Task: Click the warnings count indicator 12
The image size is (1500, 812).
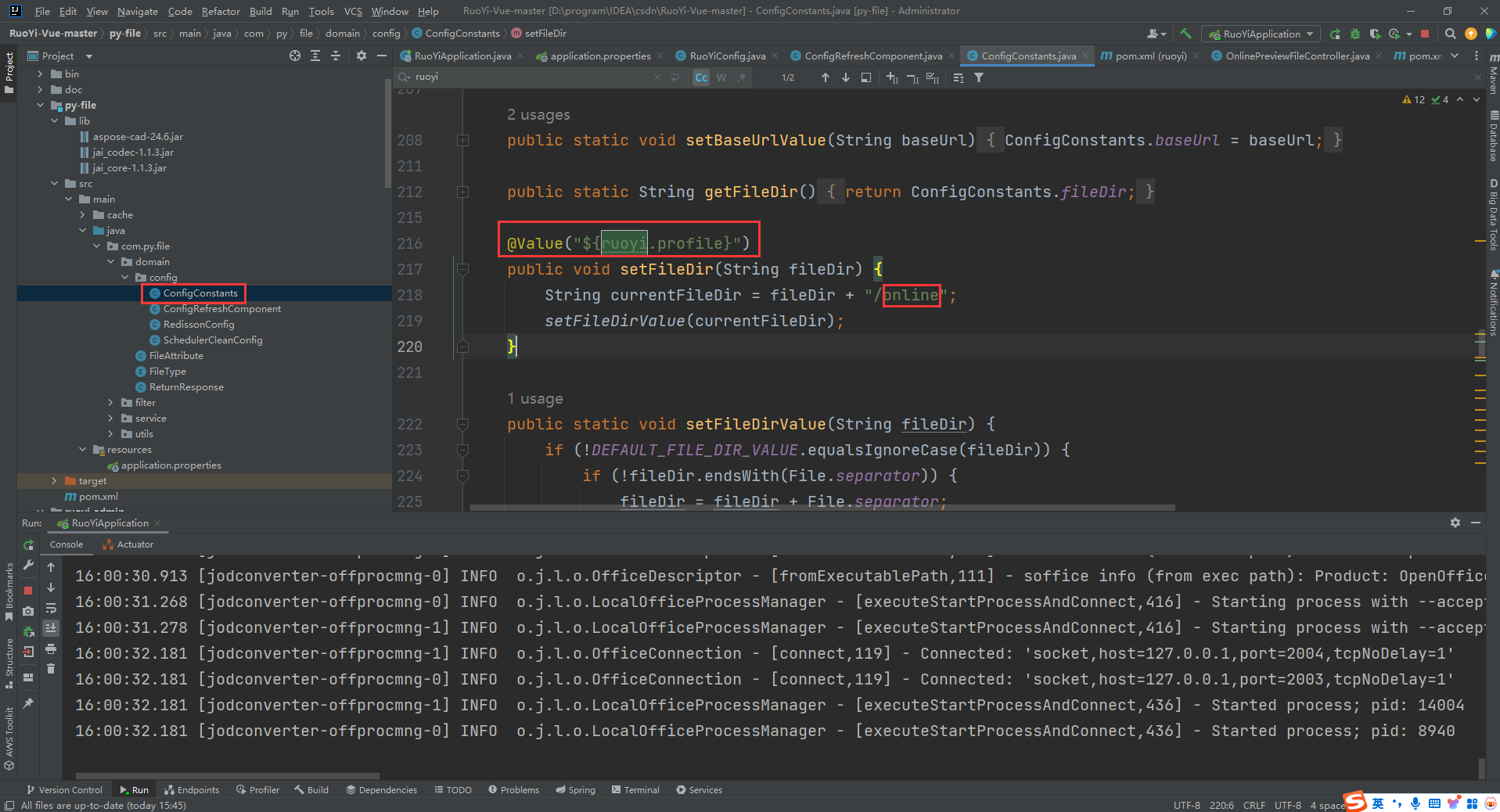Action: [x=1414, y=99]
